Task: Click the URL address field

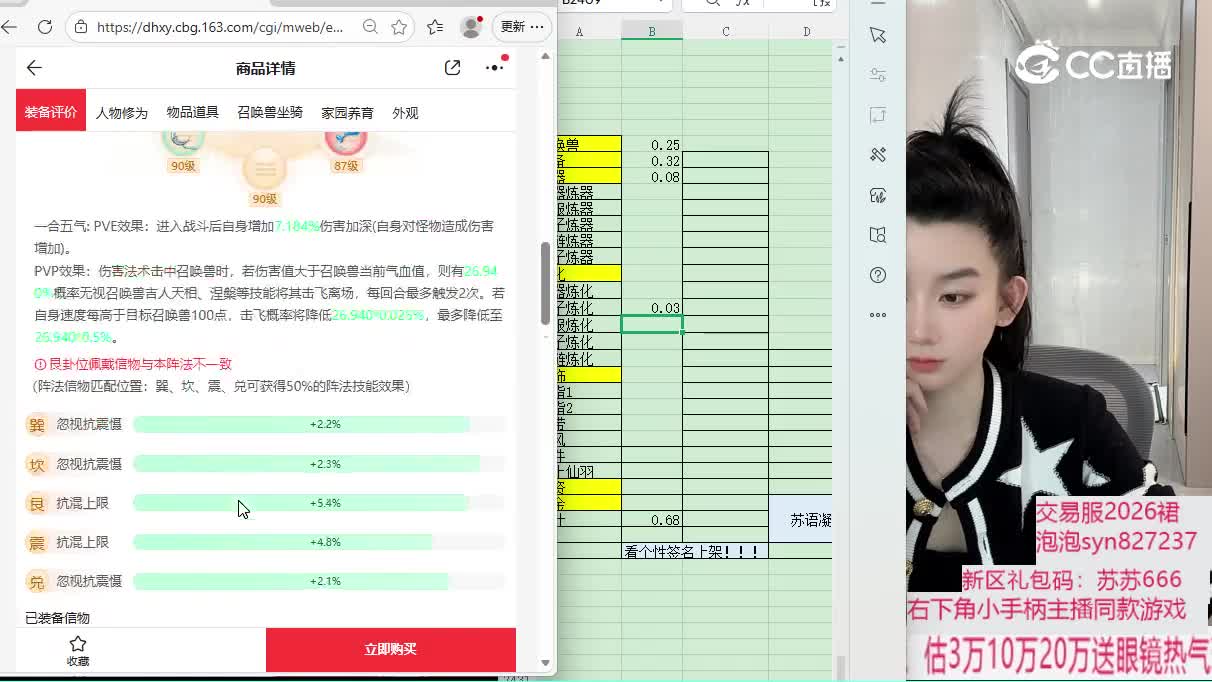Action: (x=219, y=27)
